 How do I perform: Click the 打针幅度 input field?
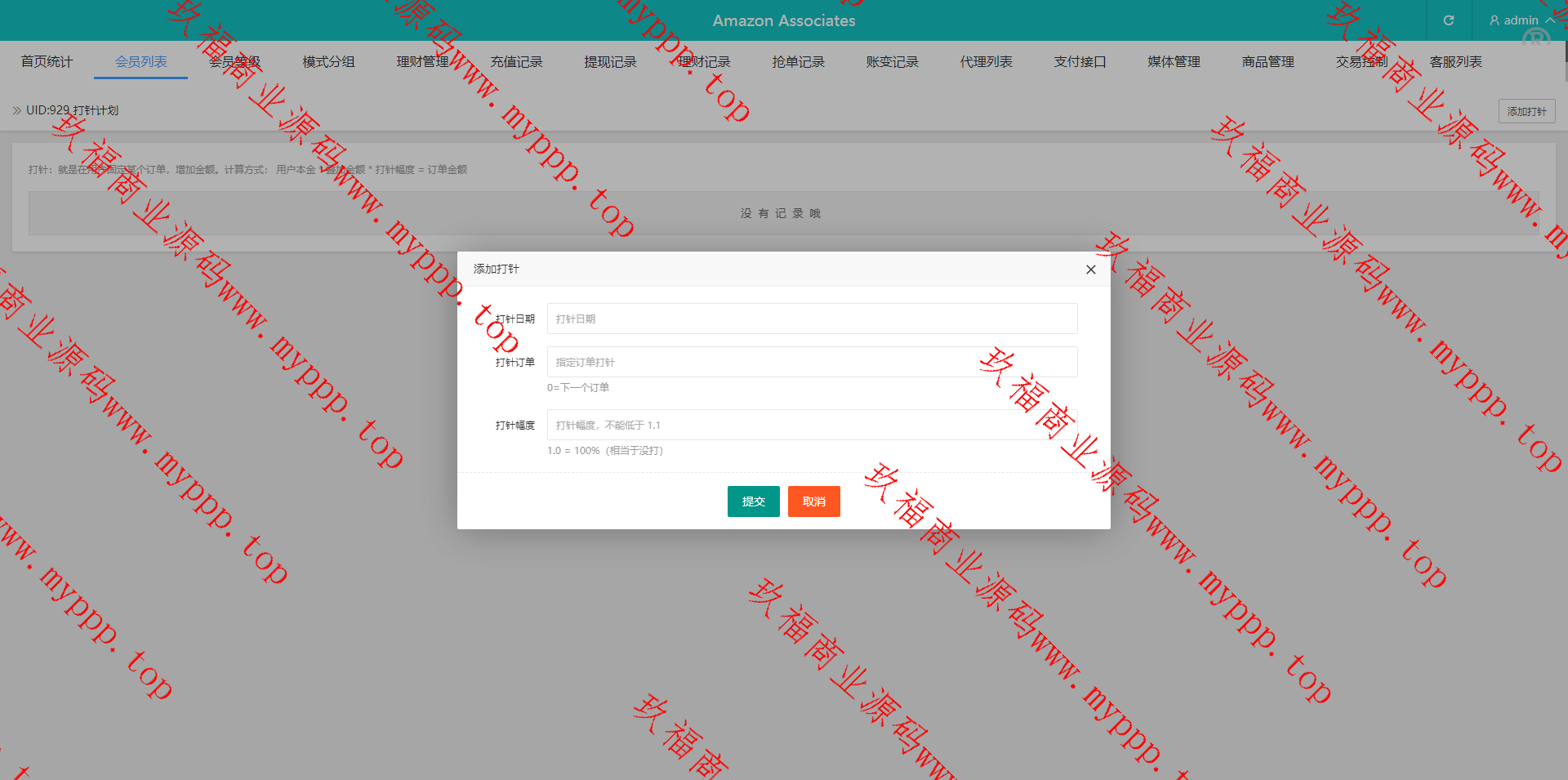click(812, 425)
